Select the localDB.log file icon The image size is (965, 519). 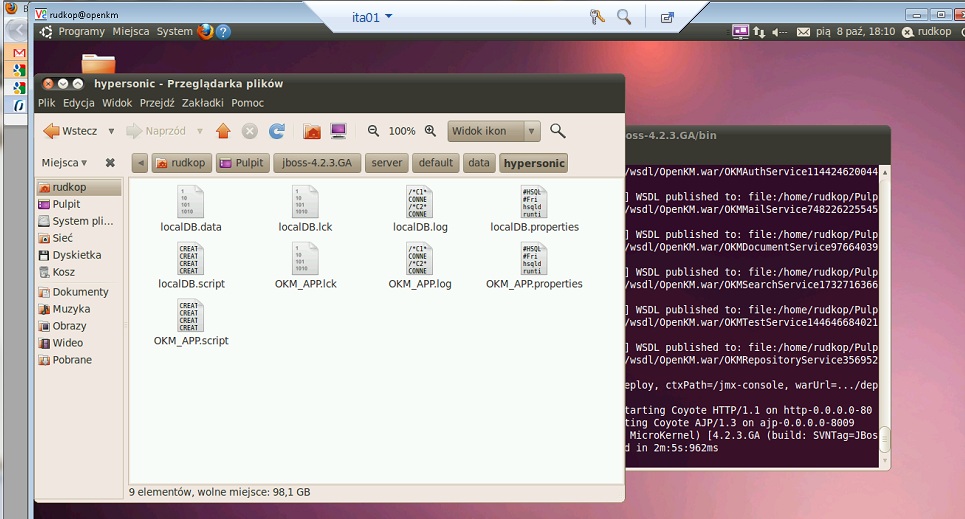point(420,201)
